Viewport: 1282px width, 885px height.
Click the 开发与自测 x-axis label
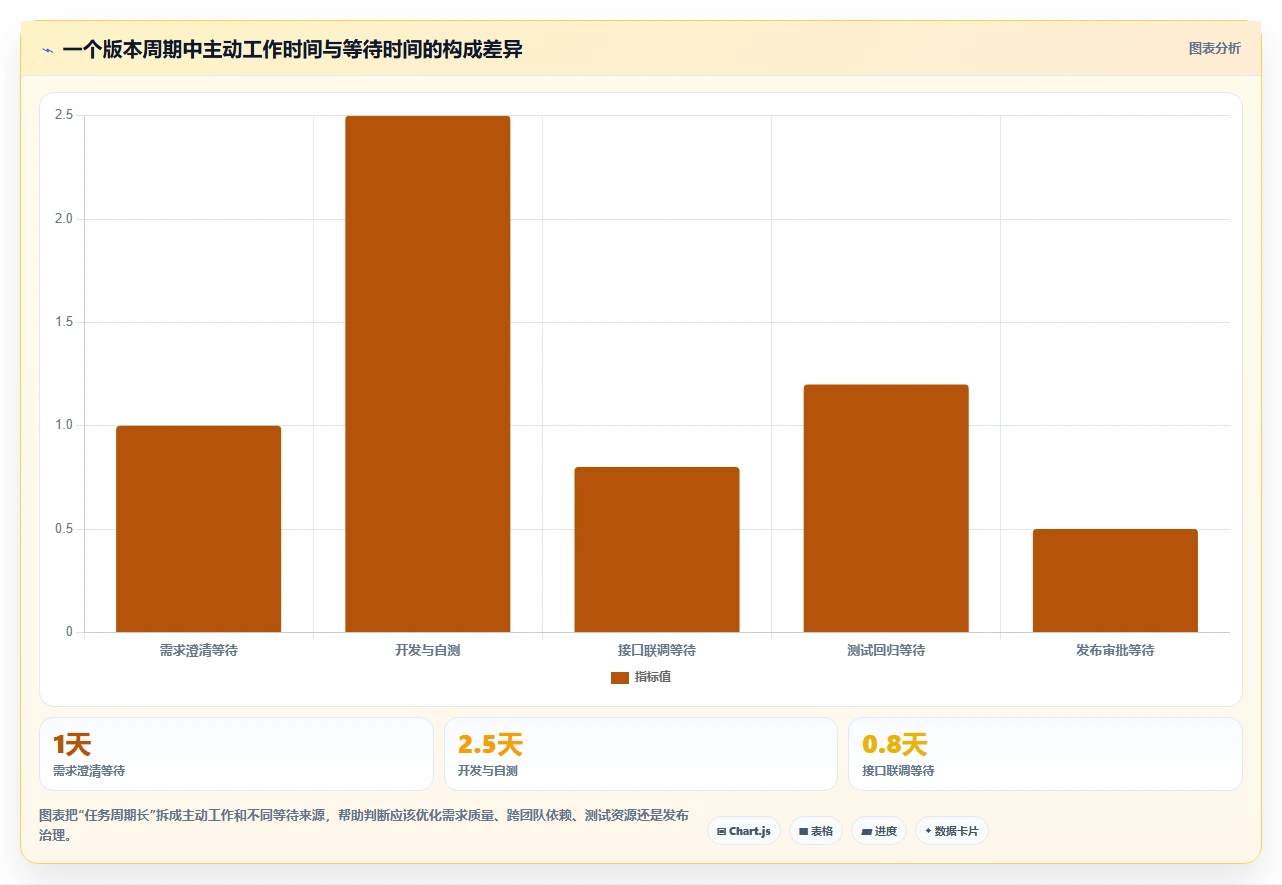pyautogui.click(x=428, y=650)
